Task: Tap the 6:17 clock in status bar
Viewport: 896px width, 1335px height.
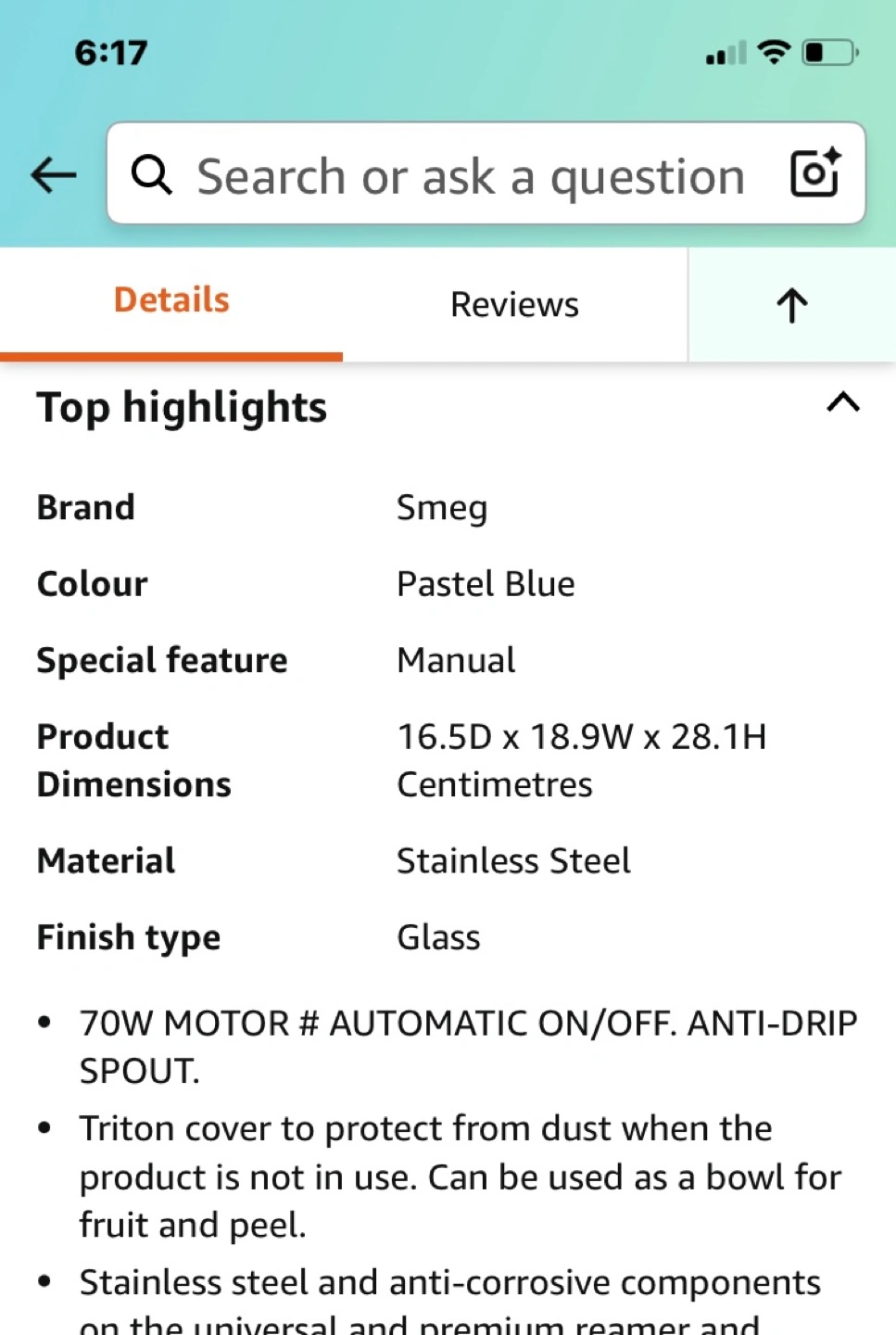Action: 111,53
